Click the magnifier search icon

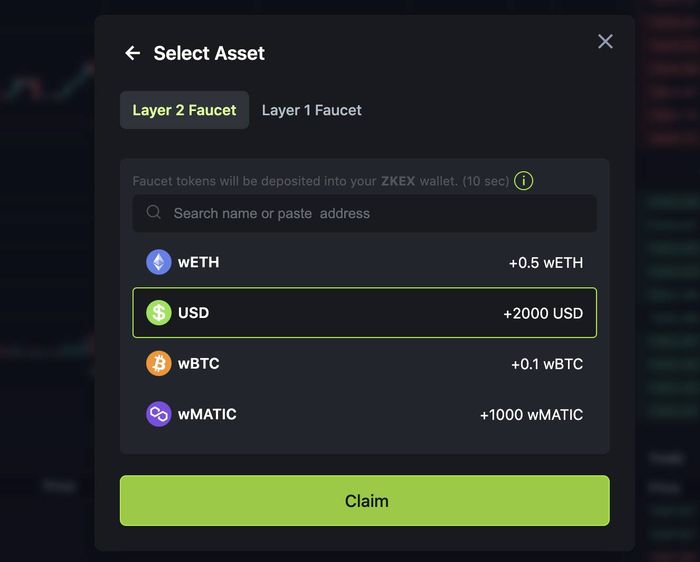click(154, 212)
